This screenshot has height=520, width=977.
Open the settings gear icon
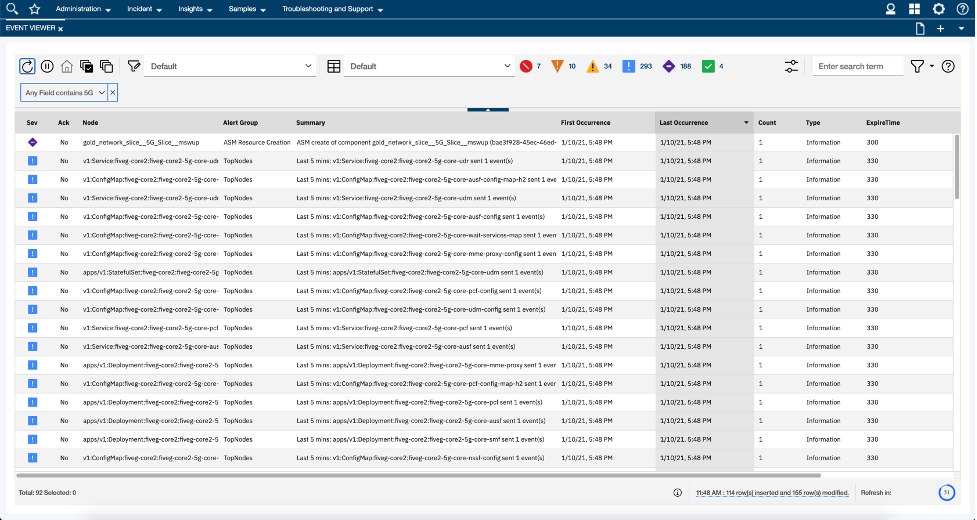pos(938,9)
